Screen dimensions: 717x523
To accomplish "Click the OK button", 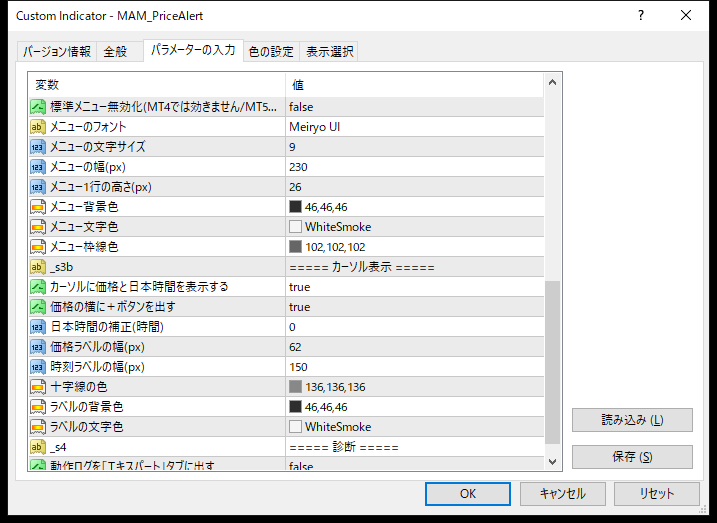I will 468,494.
